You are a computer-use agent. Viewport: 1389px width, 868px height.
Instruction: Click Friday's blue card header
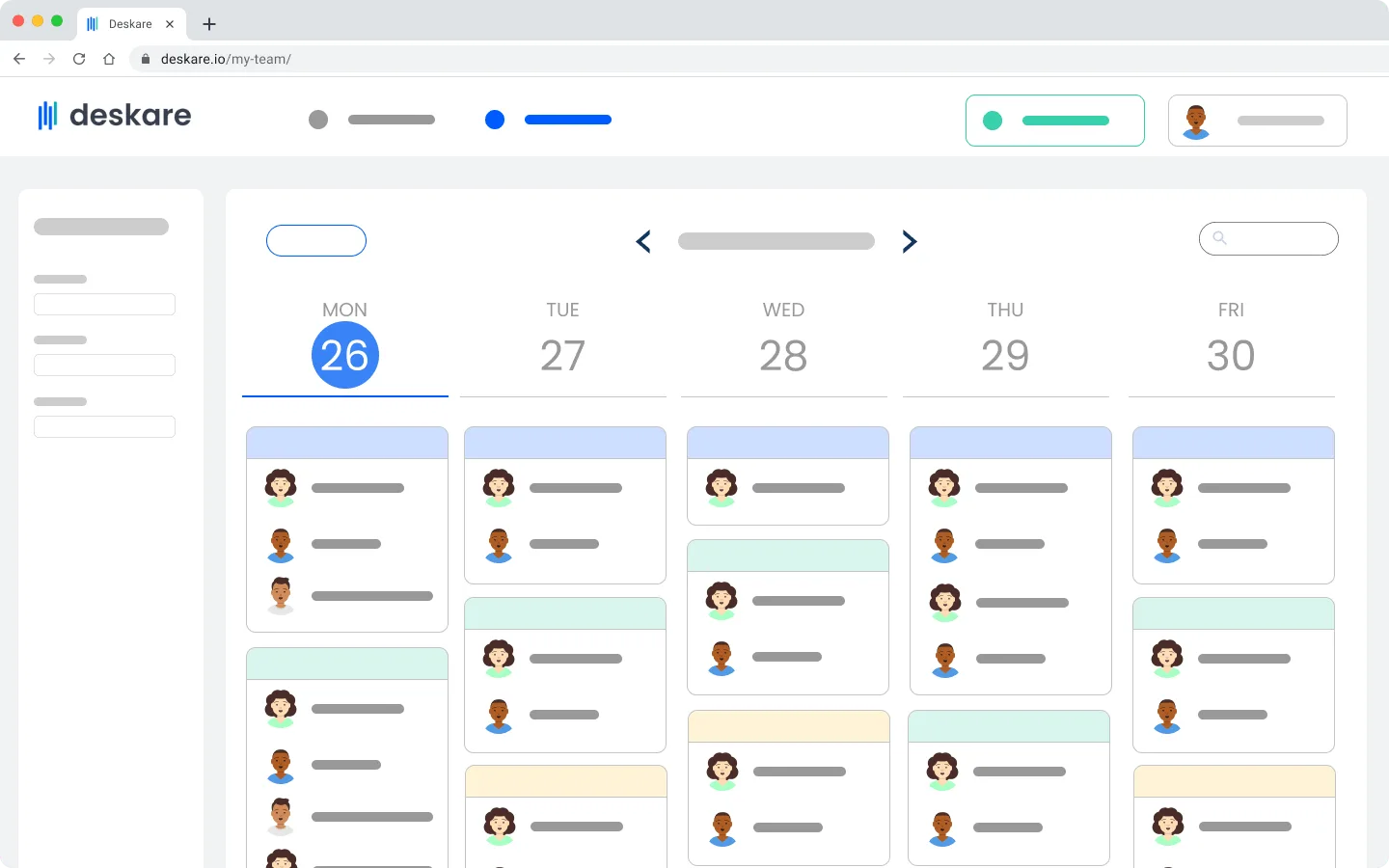coord(1234,443)
